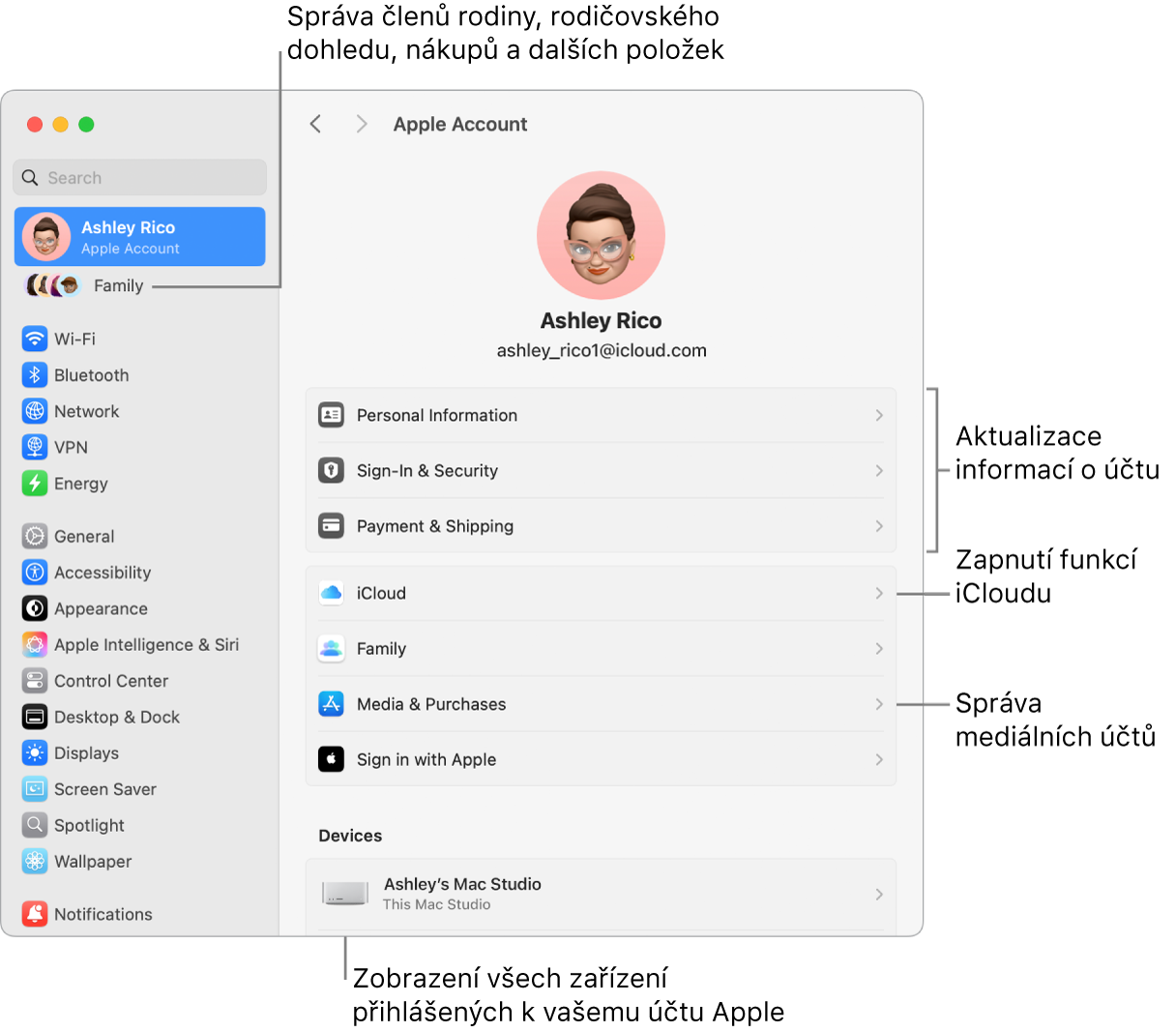This screenshot has height=1032, width=1176.
Task: Click the Notifications label in sidebar
Action: click(x=103, y=914)
